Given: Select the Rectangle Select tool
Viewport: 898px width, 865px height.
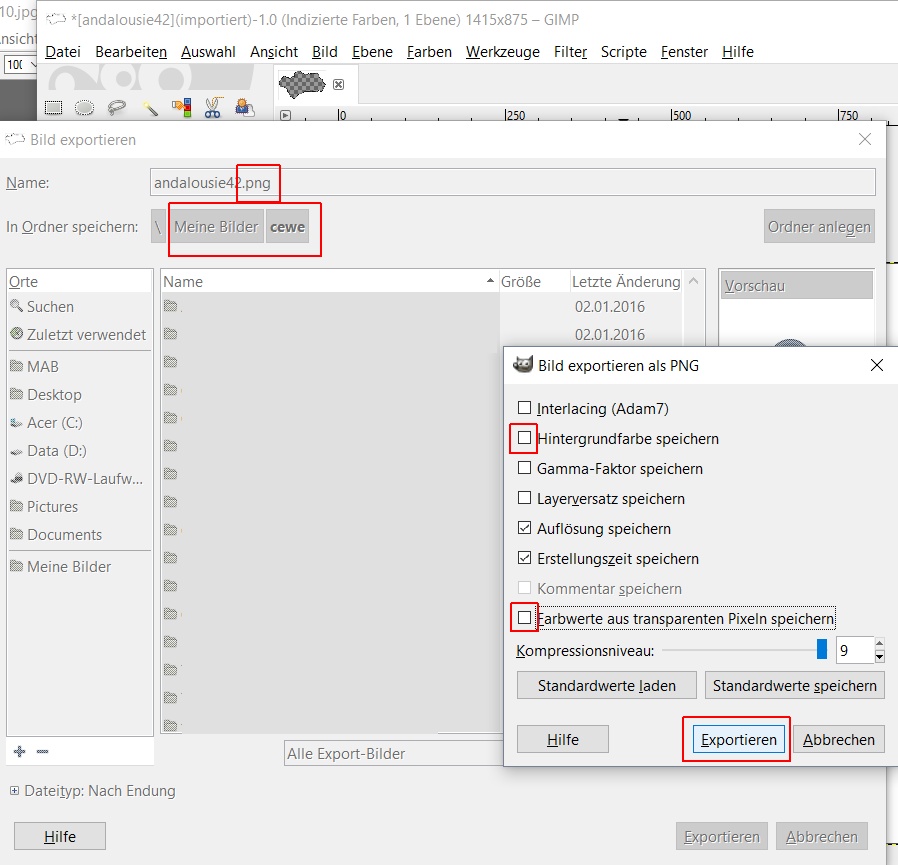Looking at the screenshot, I should click(x=53, y=107).
